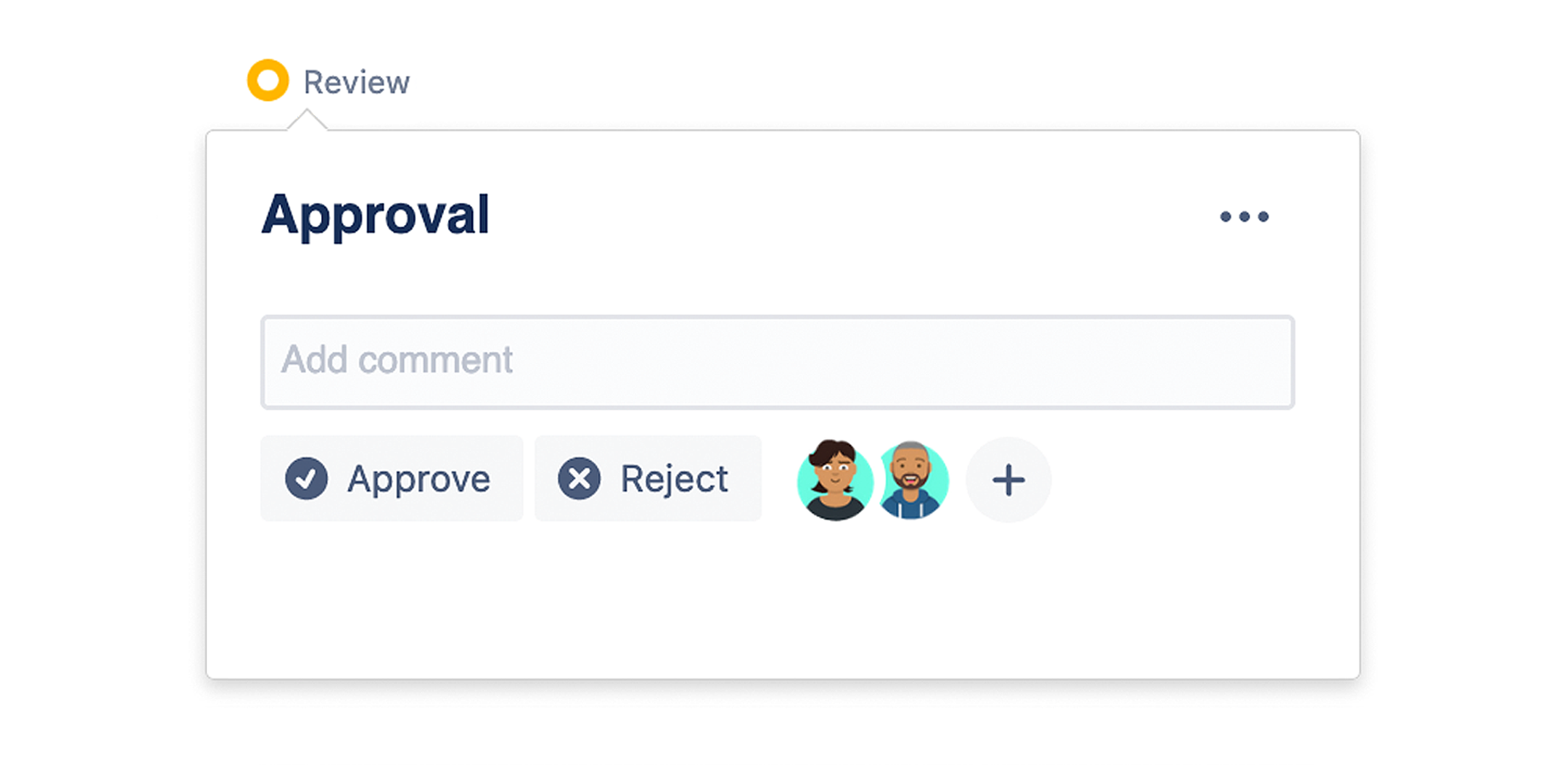The width and height of the screenshot is (1568, 767).
Task: Click the leftmost dot of the ellipsis menu
Action: (x=1225, y=216)
